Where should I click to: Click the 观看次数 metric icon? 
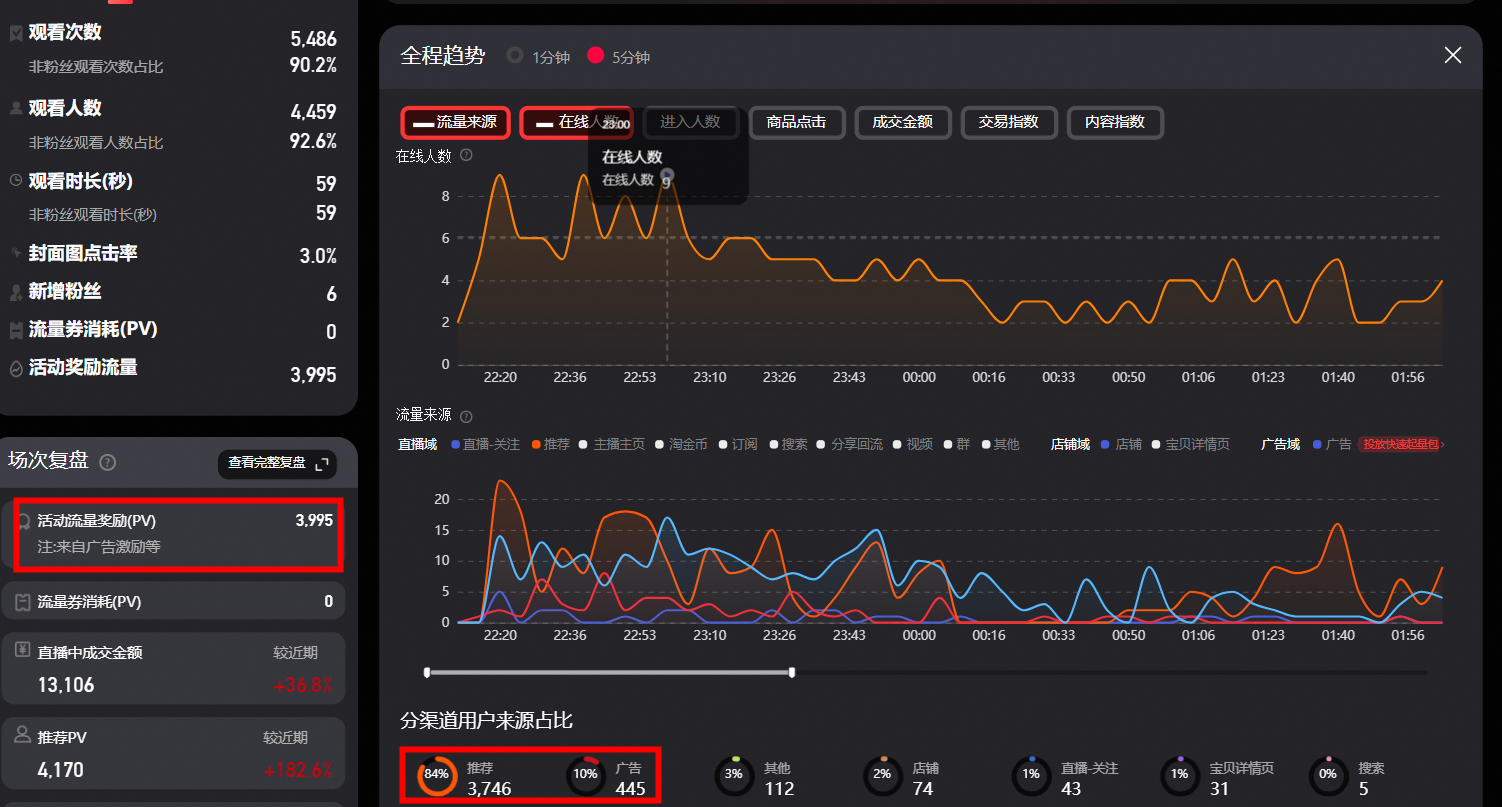pos(16,33)
